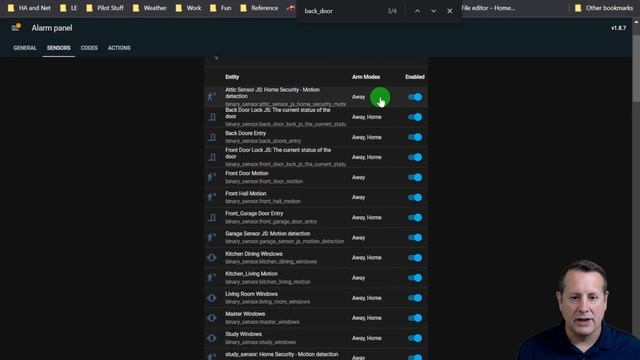
Task: Select the Sensors tab
Action: click(x=58, y=48)
